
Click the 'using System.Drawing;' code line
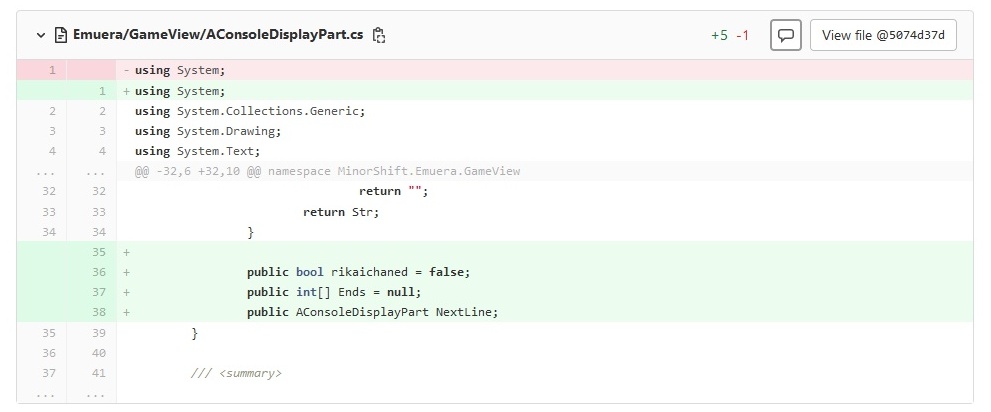[209, 131]
